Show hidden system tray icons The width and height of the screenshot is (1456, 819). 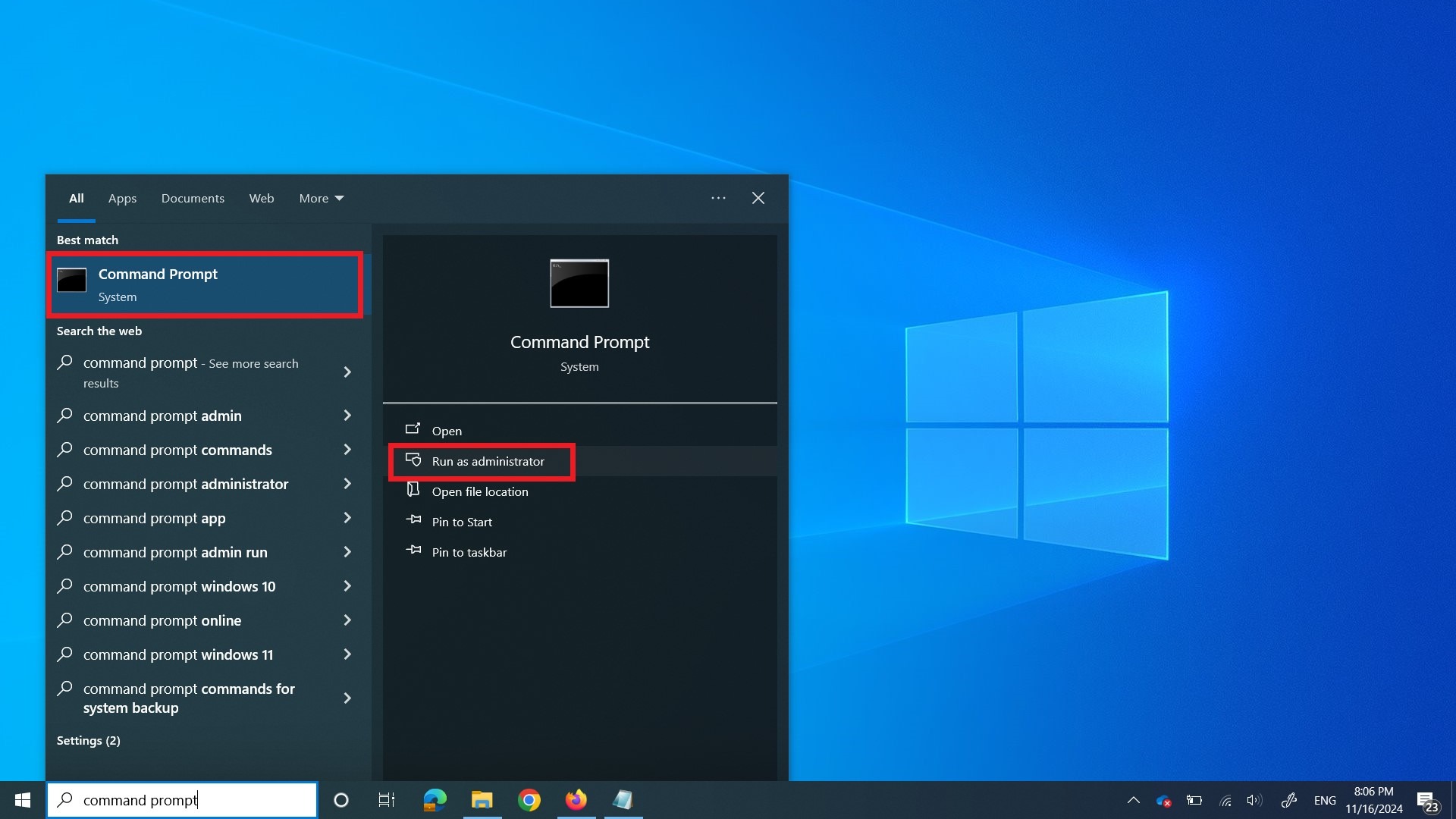1134,800
